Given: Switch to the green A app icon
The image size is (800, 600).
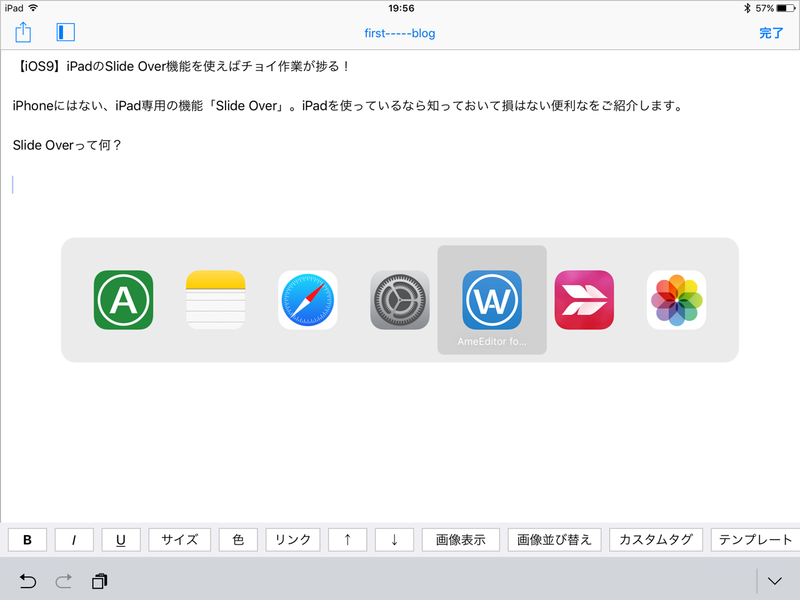Looking at the screenshot, I should tap(123, 300).
